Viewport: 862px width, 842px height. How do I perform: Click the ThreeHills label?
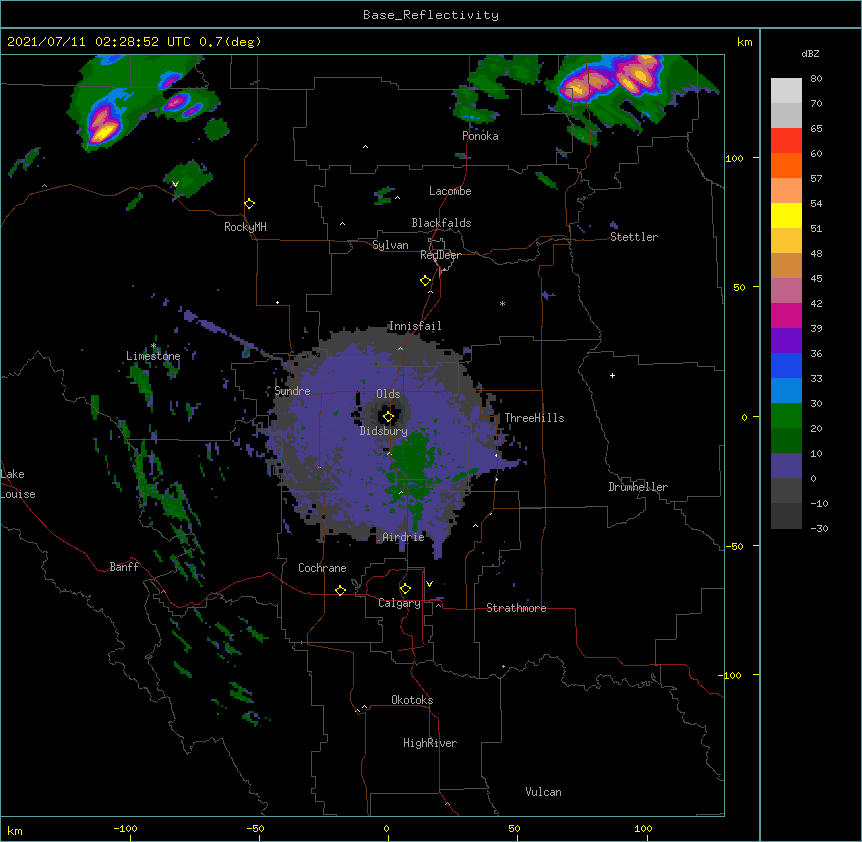tap(534, 418)
